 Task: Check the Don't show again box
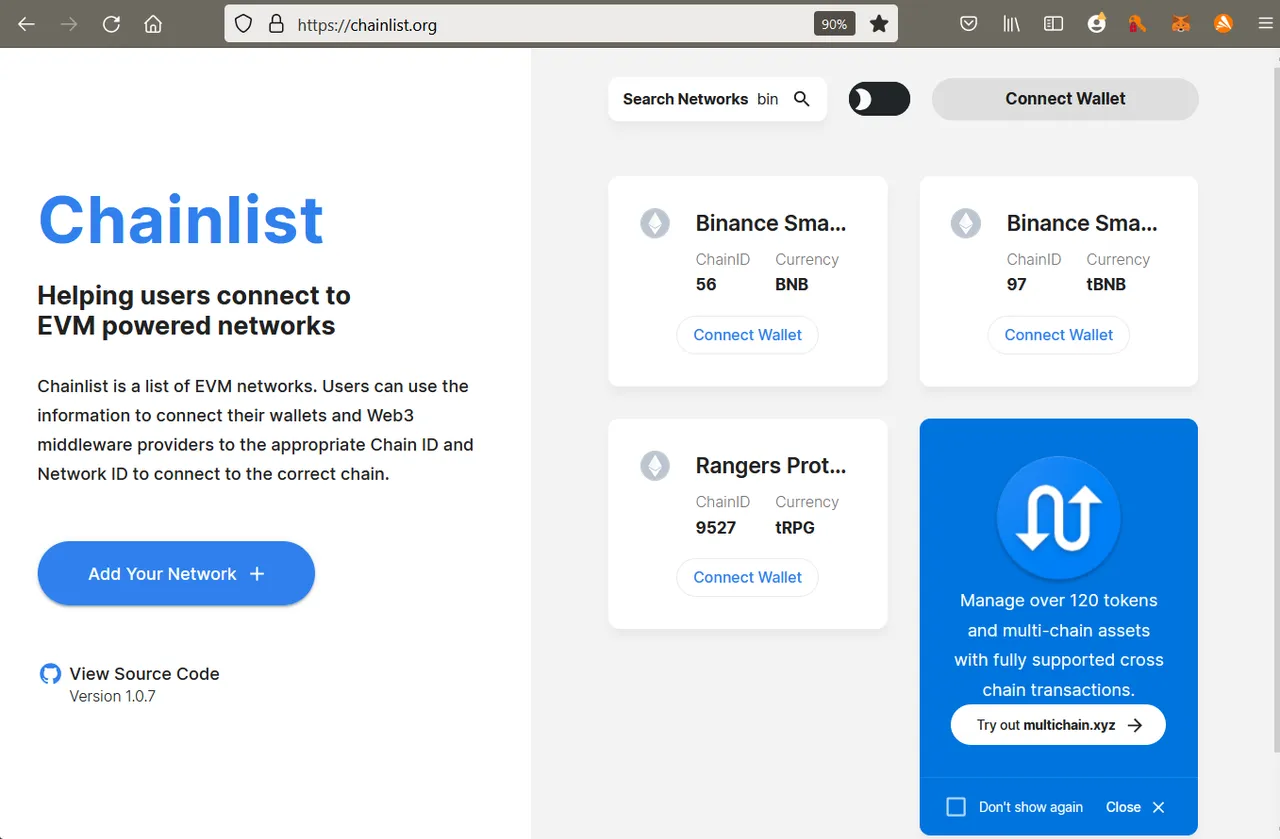956,807
